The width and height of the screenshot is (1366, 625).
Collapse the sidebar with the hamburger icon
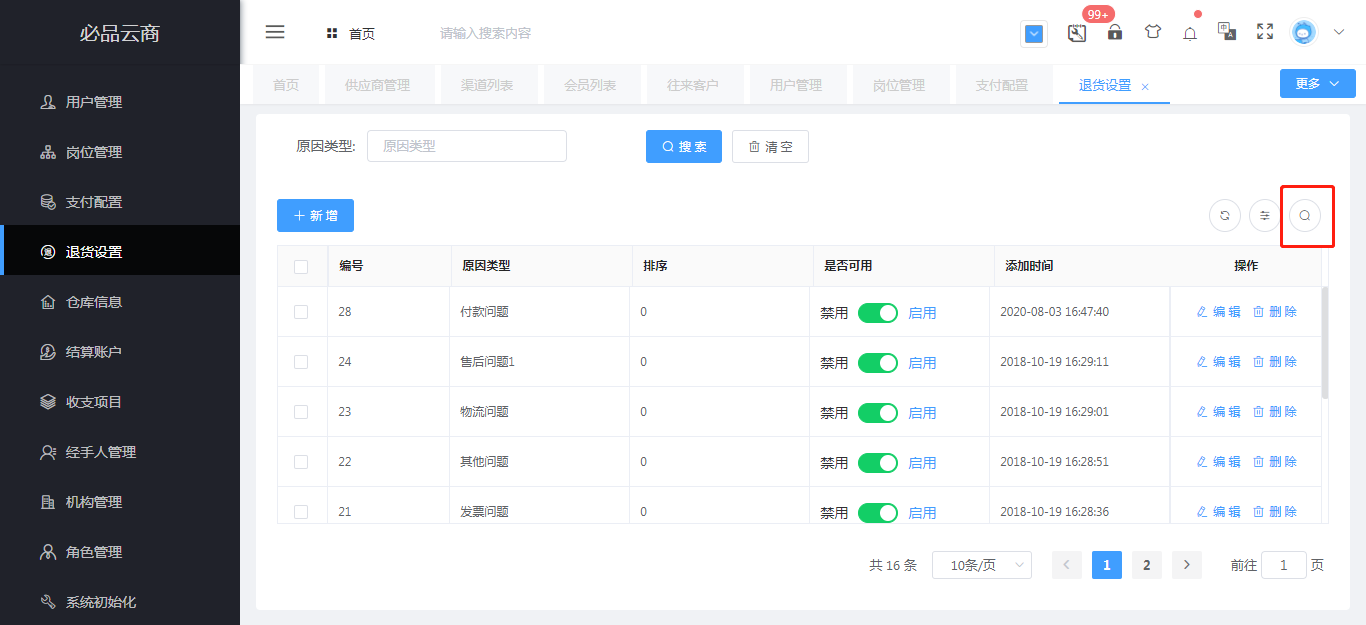point(275,32)
